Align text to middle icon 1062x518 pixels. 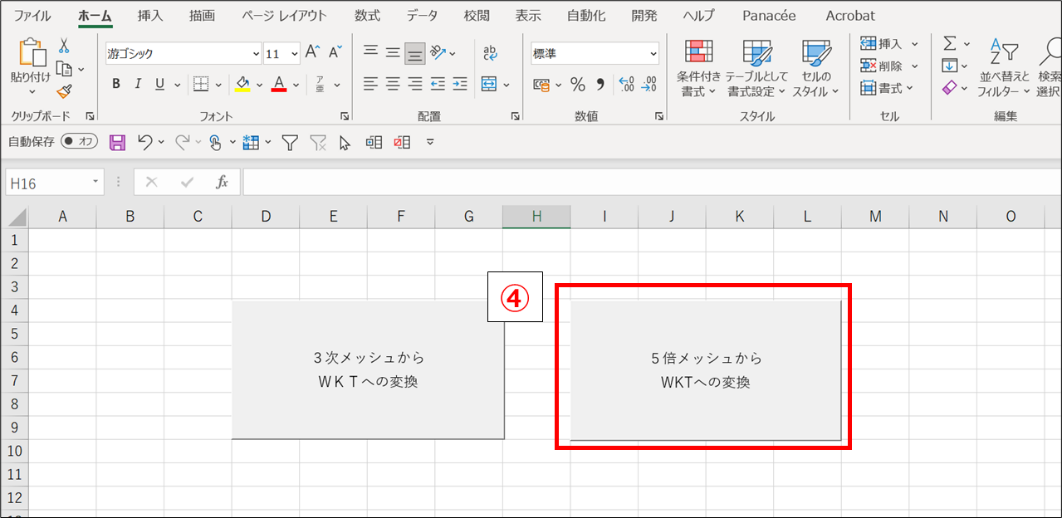tap(392, 51)
